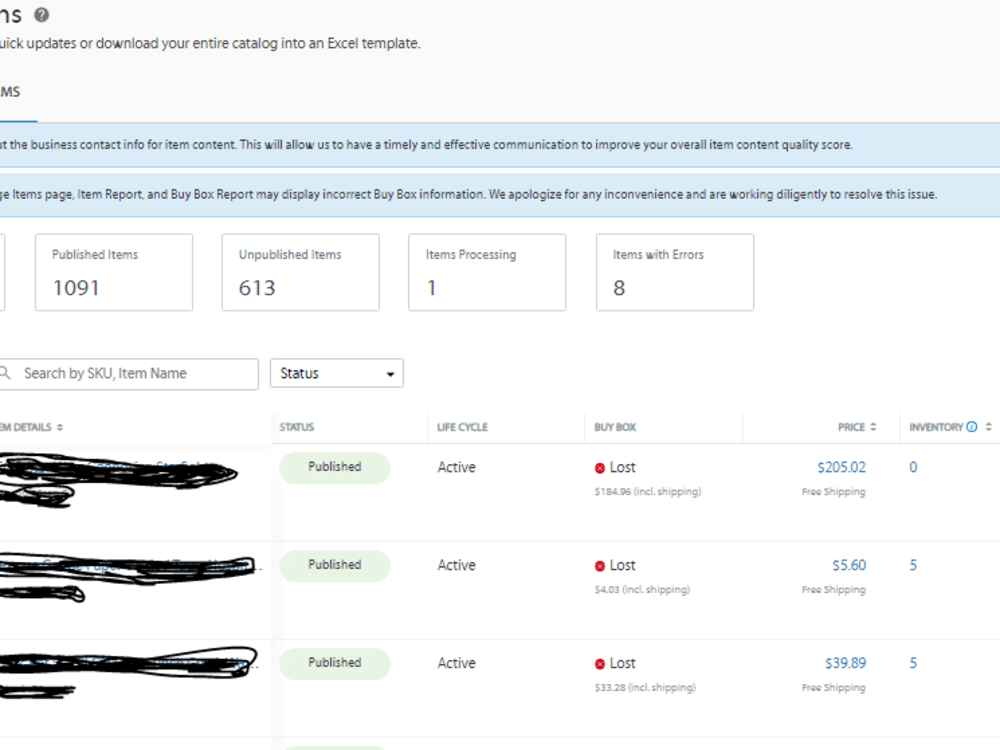
Task: Click $4.03 (incl. shipping) text
Action: pos(642,590)
